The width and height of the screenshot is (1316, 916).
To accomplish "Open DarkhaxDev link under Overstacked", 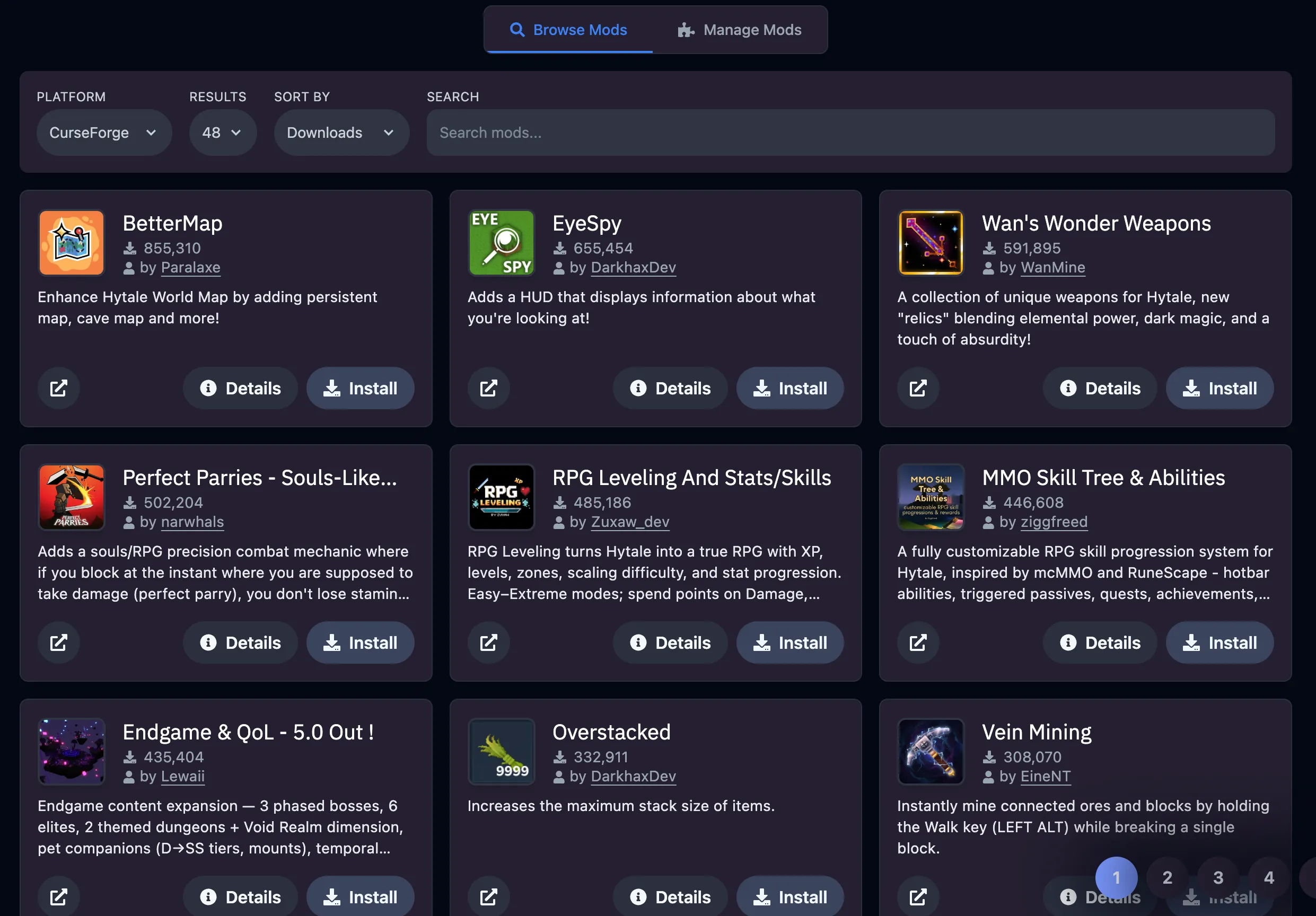I will pos(634,776).
